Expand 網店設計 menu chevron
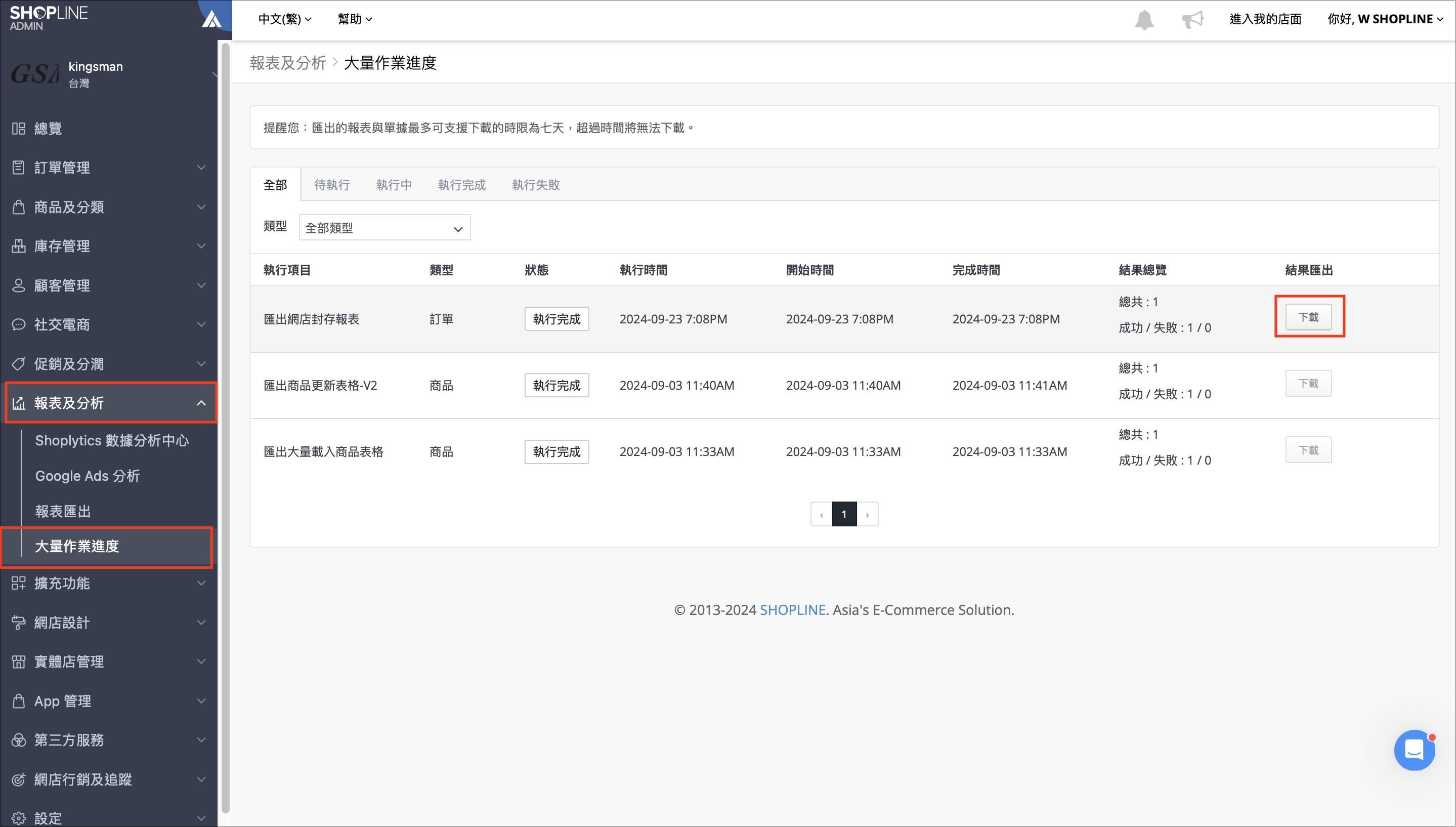The width and height of the screenshot is (1456, 827). (201, 623)
